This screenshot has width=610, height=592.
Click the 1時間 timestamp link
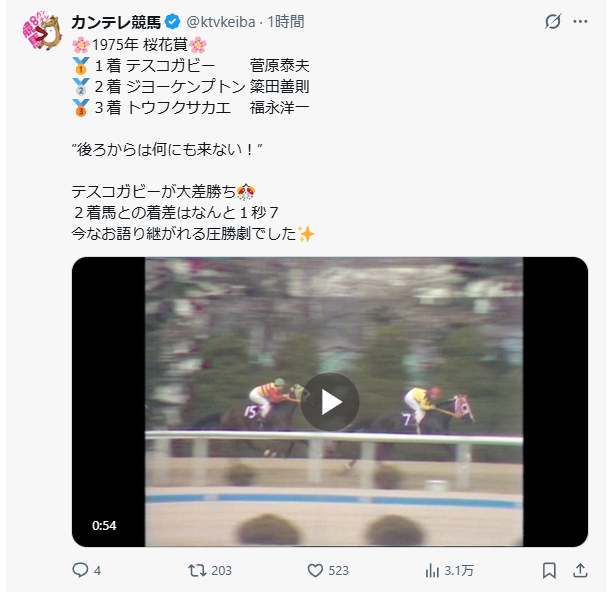(286, 22)
